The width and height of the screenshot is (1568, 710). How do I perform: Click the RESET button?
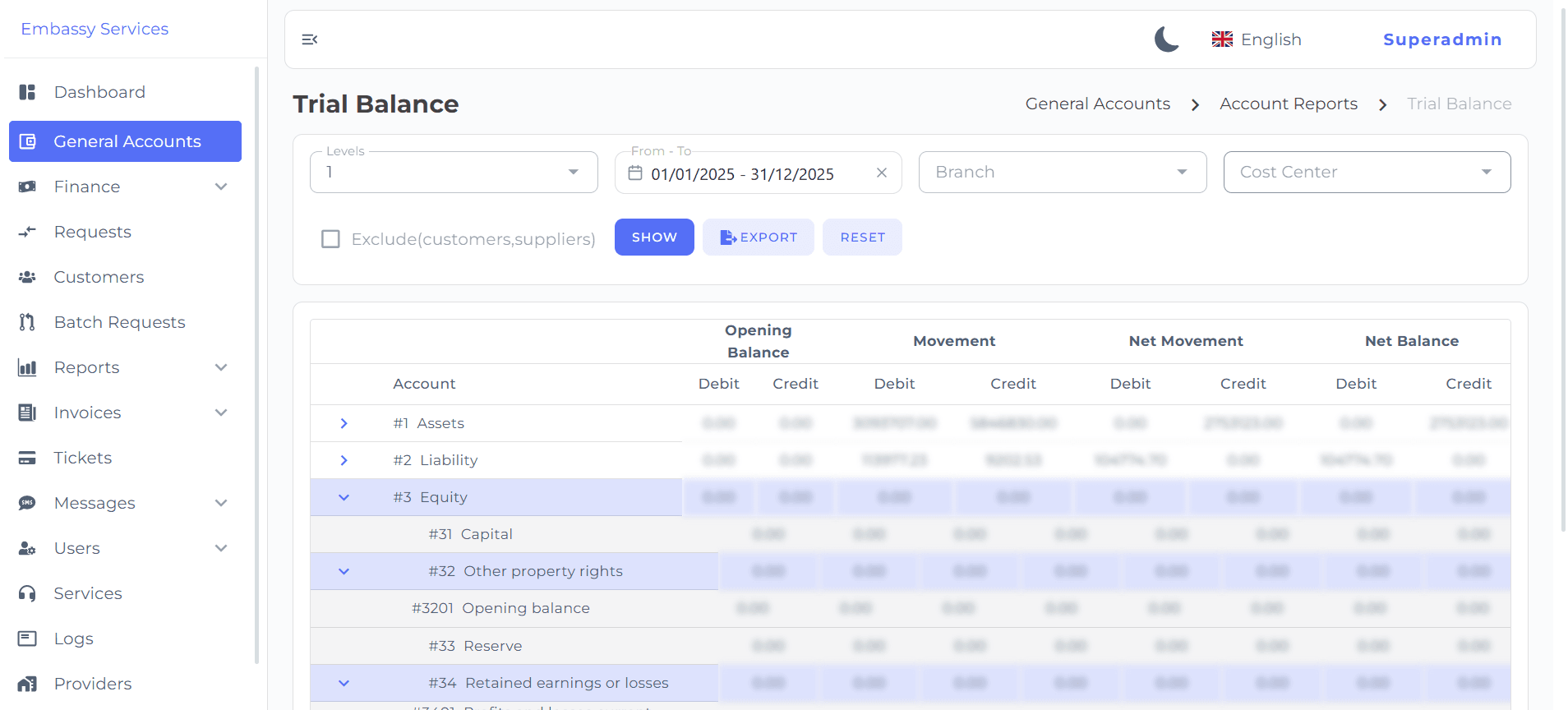pyautogui.click(x=862, y=237)
